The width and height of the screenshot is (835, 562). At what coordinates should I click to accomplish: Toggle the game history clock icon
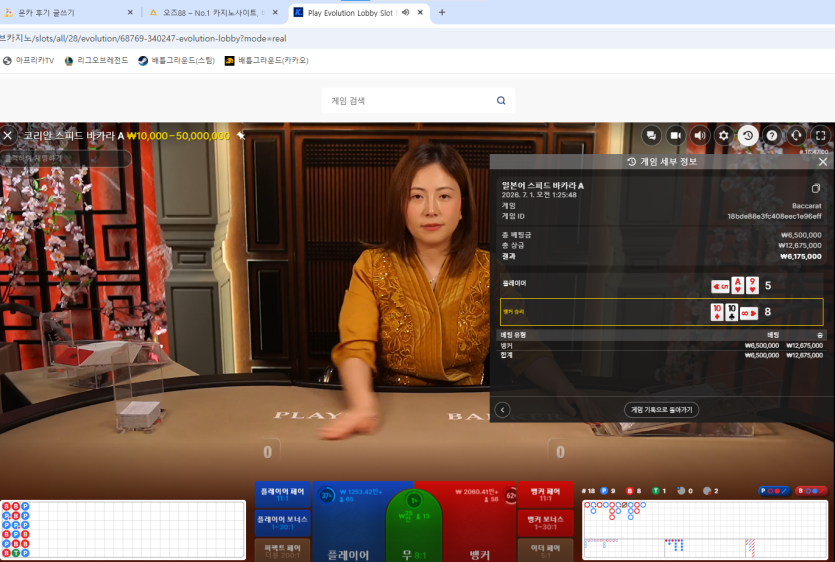(748, 136)
